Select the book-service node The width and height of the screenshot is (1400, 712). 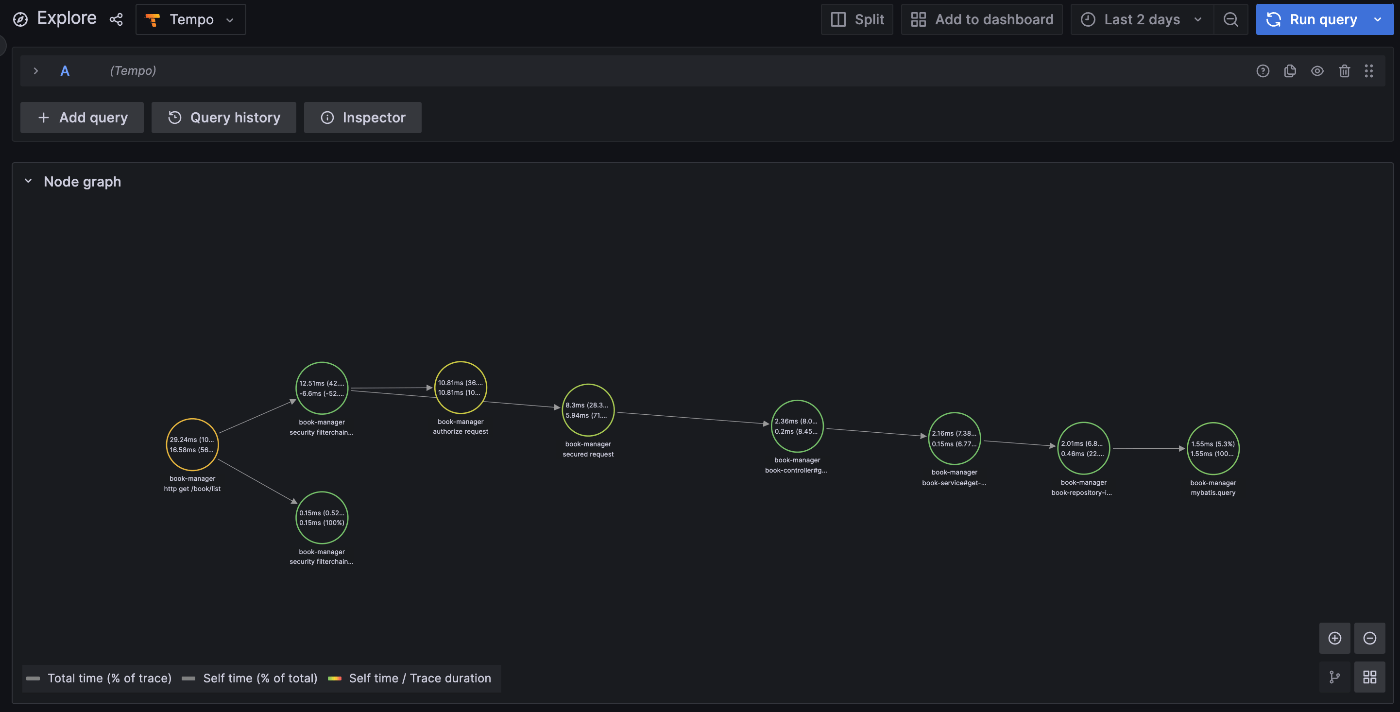(x=954, y=438)
